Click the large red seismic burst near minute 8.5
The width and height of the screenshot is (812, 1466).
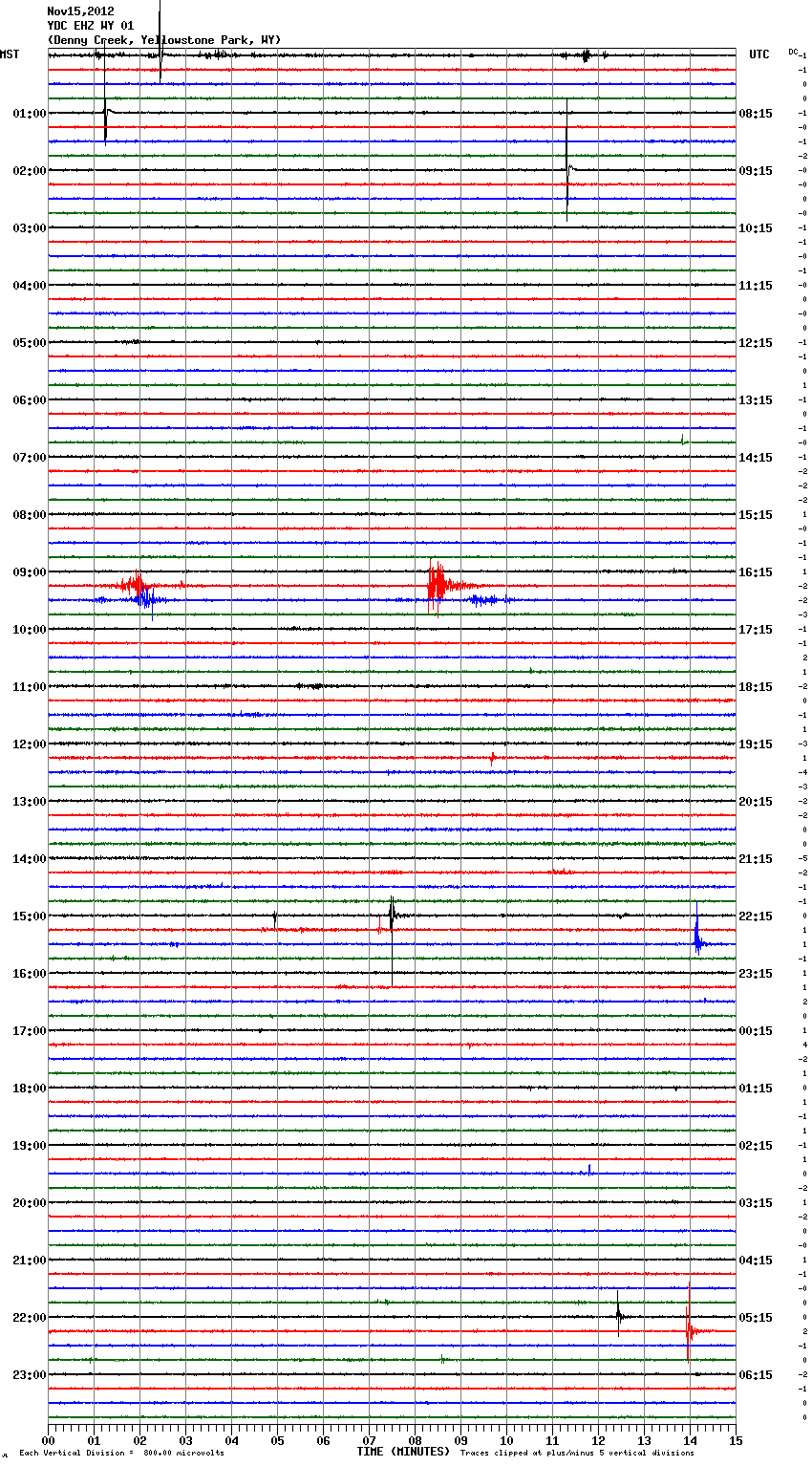438,585
